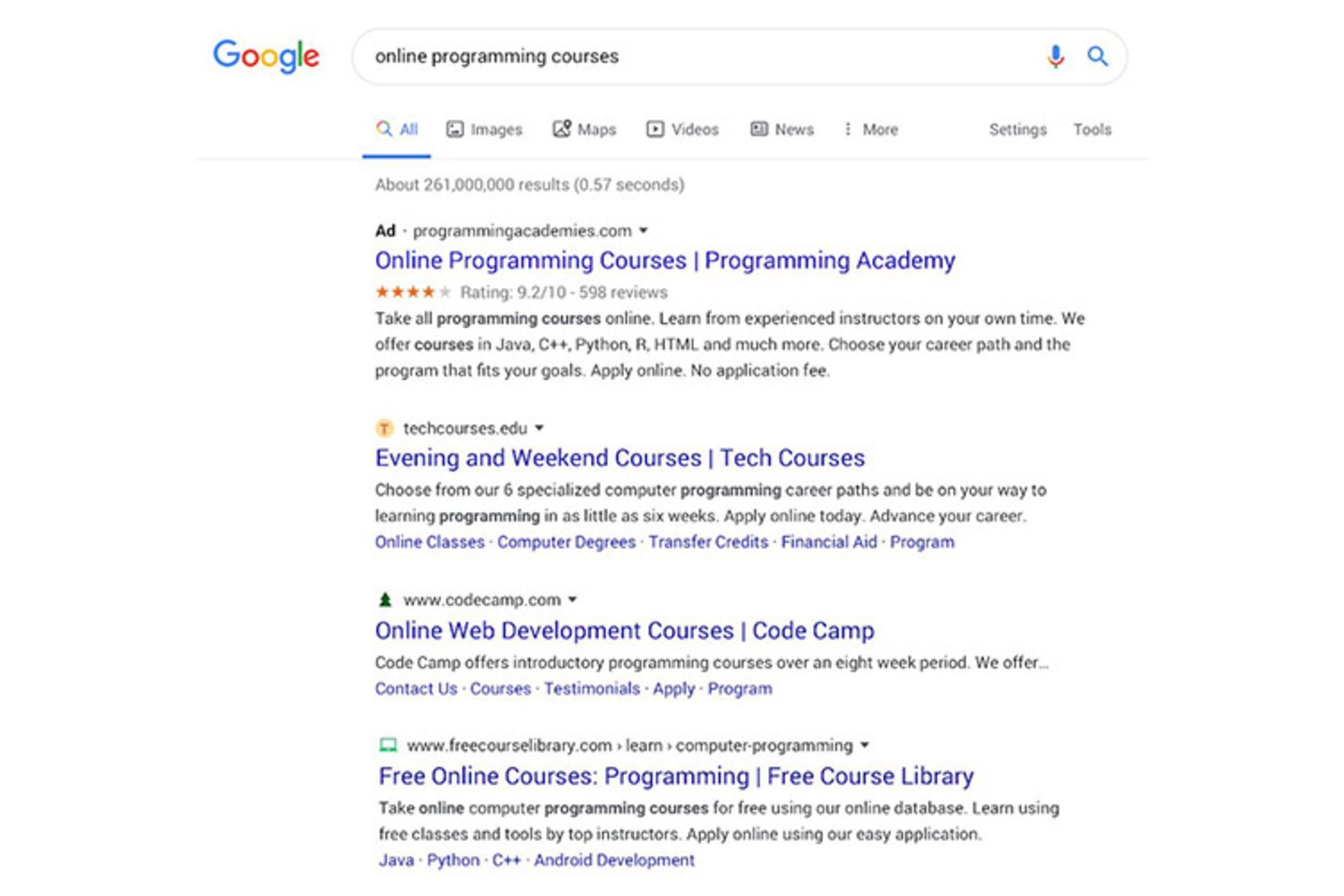The height and width of the screenshot is (896, 1344).
Task: Open the News tab
Action: tap(782, 129)
